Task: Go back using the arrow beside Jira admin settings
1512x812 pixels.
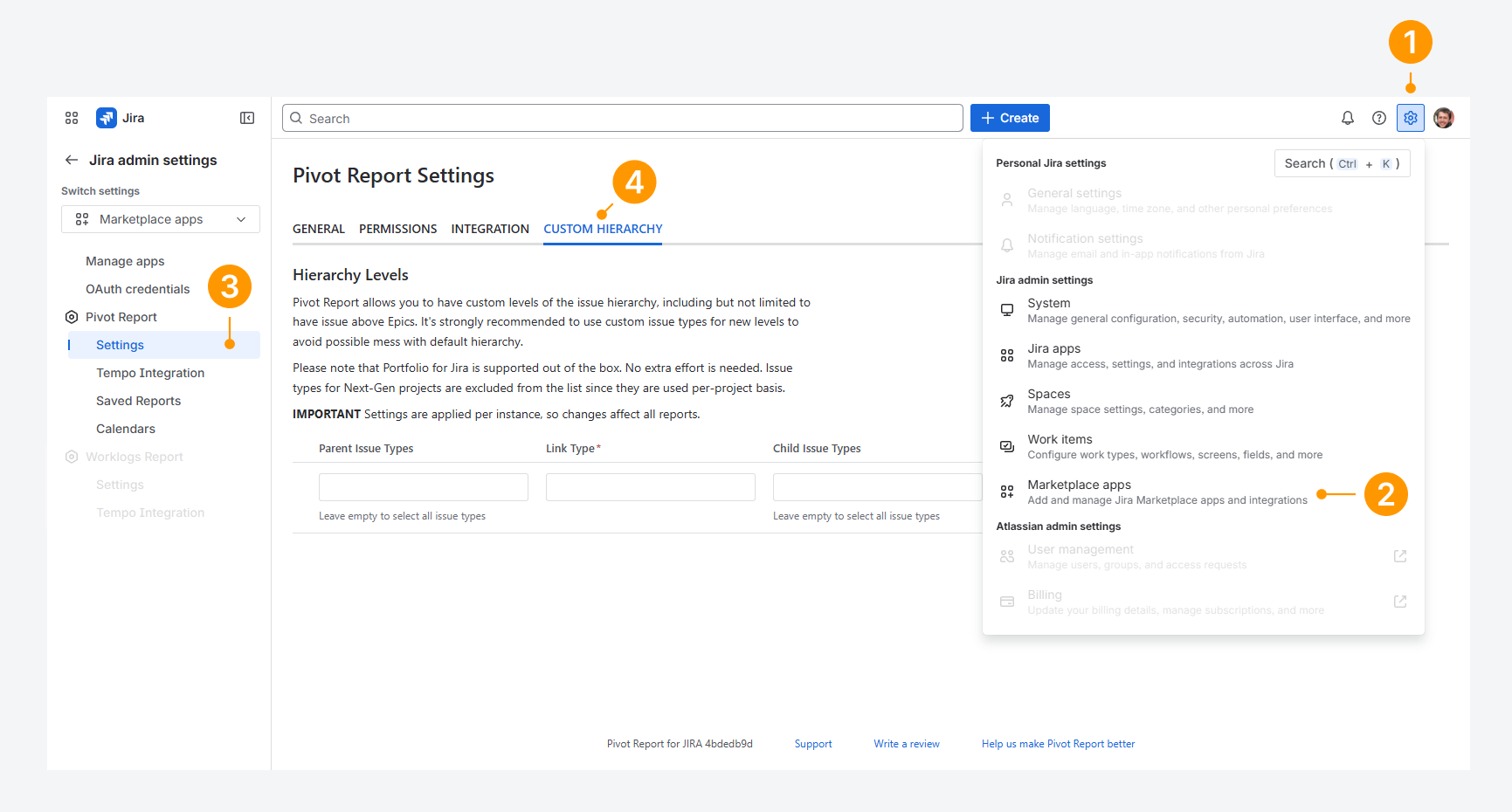Action: tap(72, 160)
